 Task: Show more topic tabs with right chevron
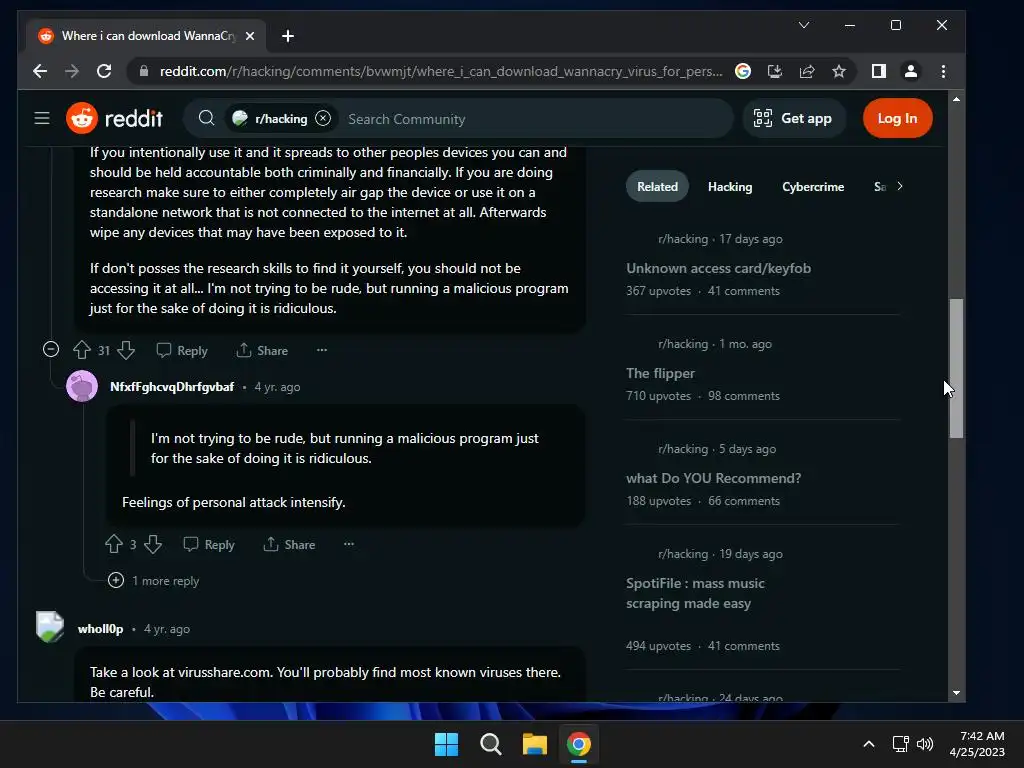pos(899,186)
